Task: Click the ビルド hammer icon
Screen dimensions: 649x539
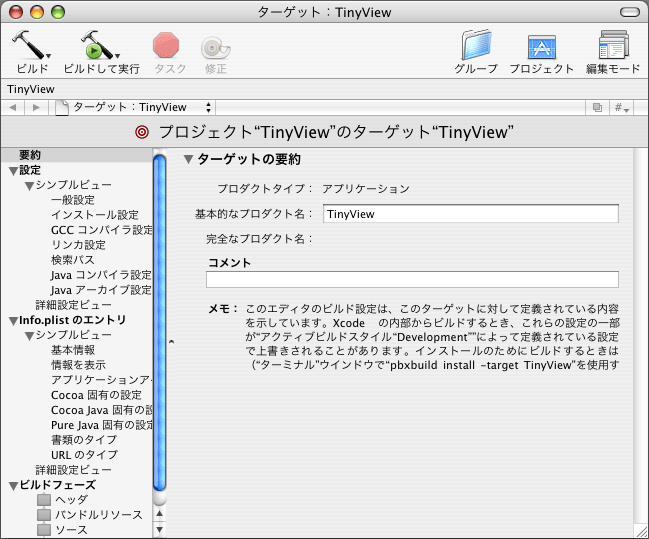Action: coord(30,46)
